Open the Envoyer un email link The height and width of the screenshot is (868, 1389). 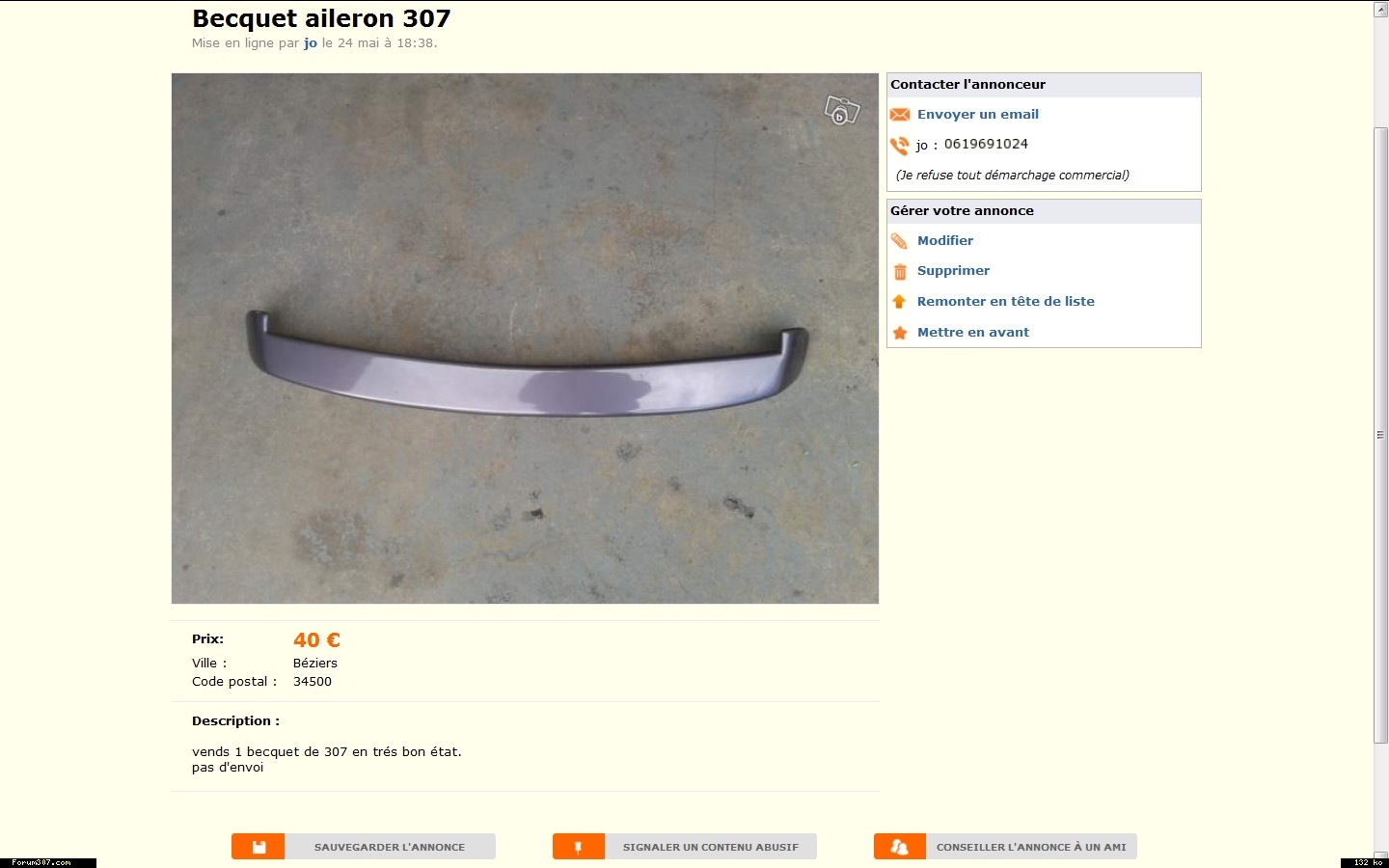pos(978,114)
